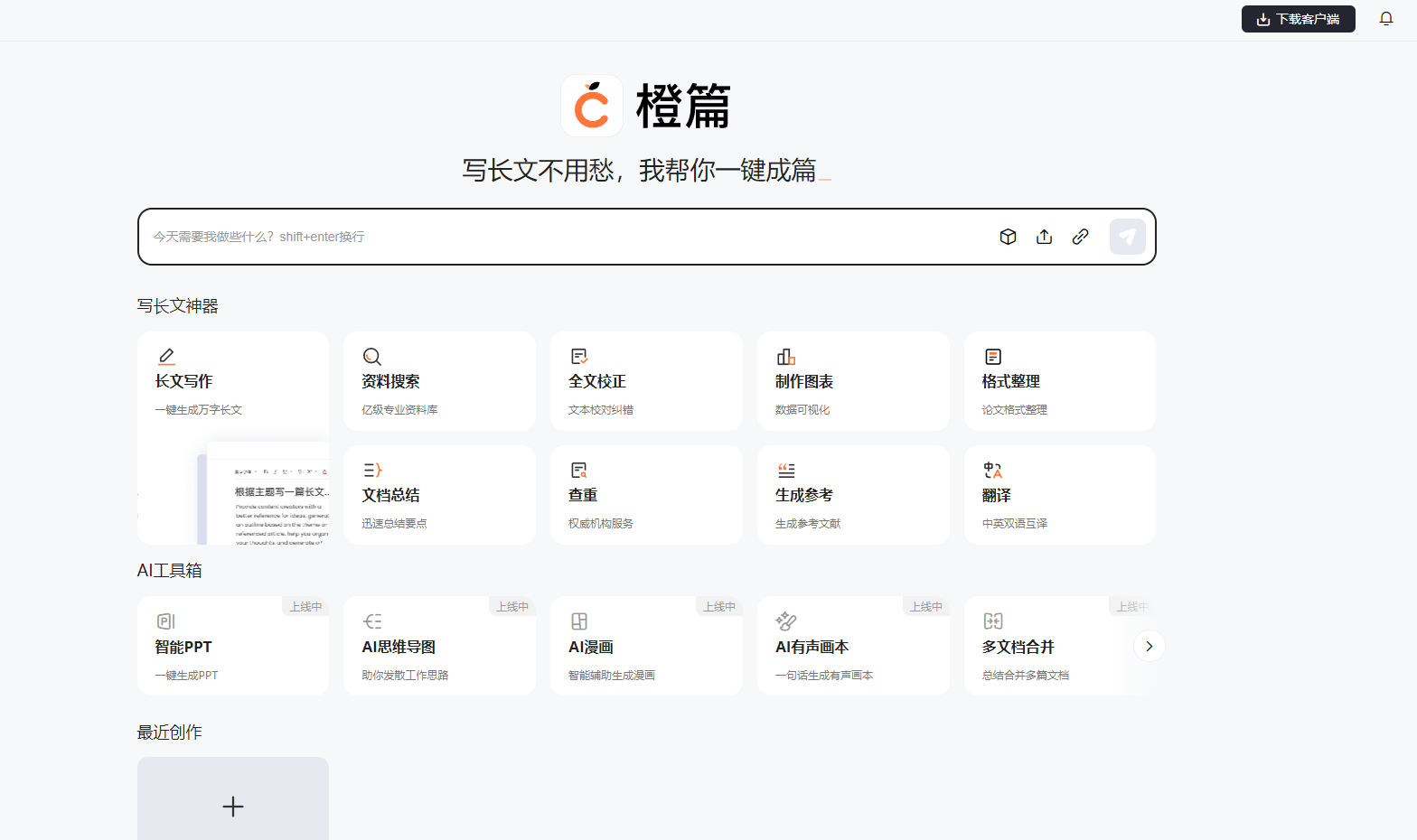Open the 制作图表 card title

point(804,382)
